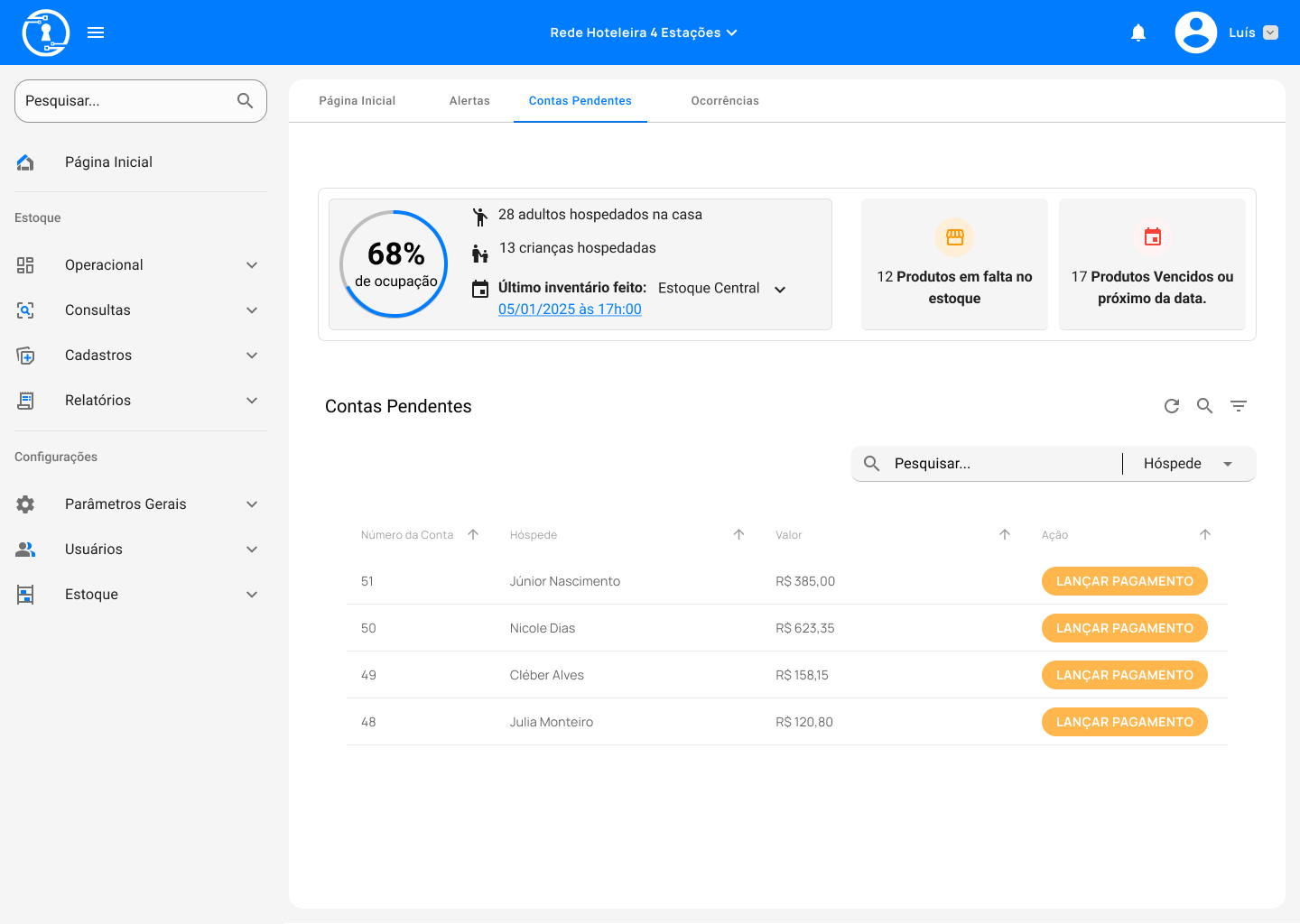Image resolution: width=1300 pixels, height=924 pixels.
Task: Switch to the Ocorrências tab
Action: click(724, 101)
